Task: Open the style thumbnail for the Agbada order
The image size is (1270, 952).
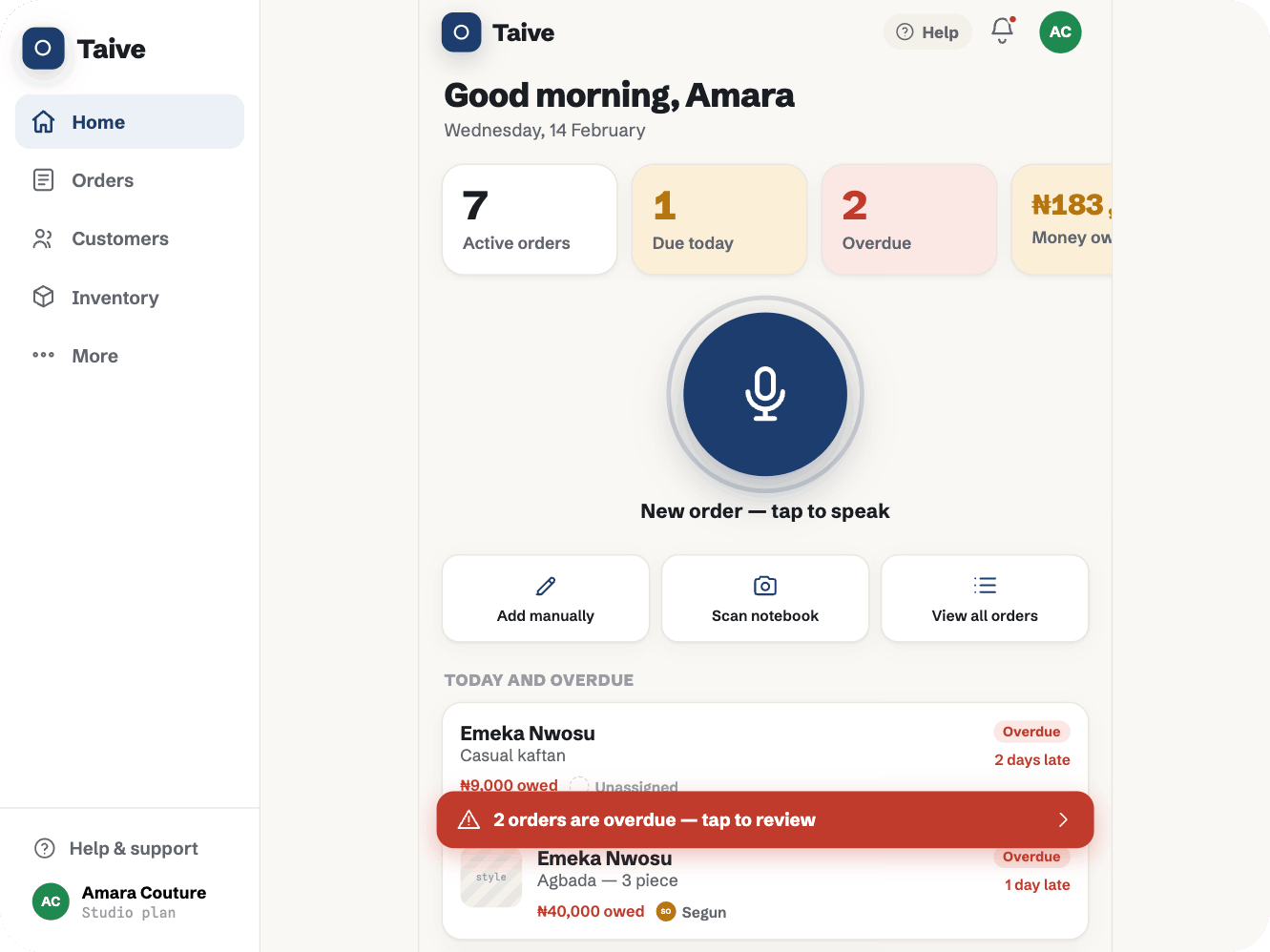Action: (x=491, y=877)
